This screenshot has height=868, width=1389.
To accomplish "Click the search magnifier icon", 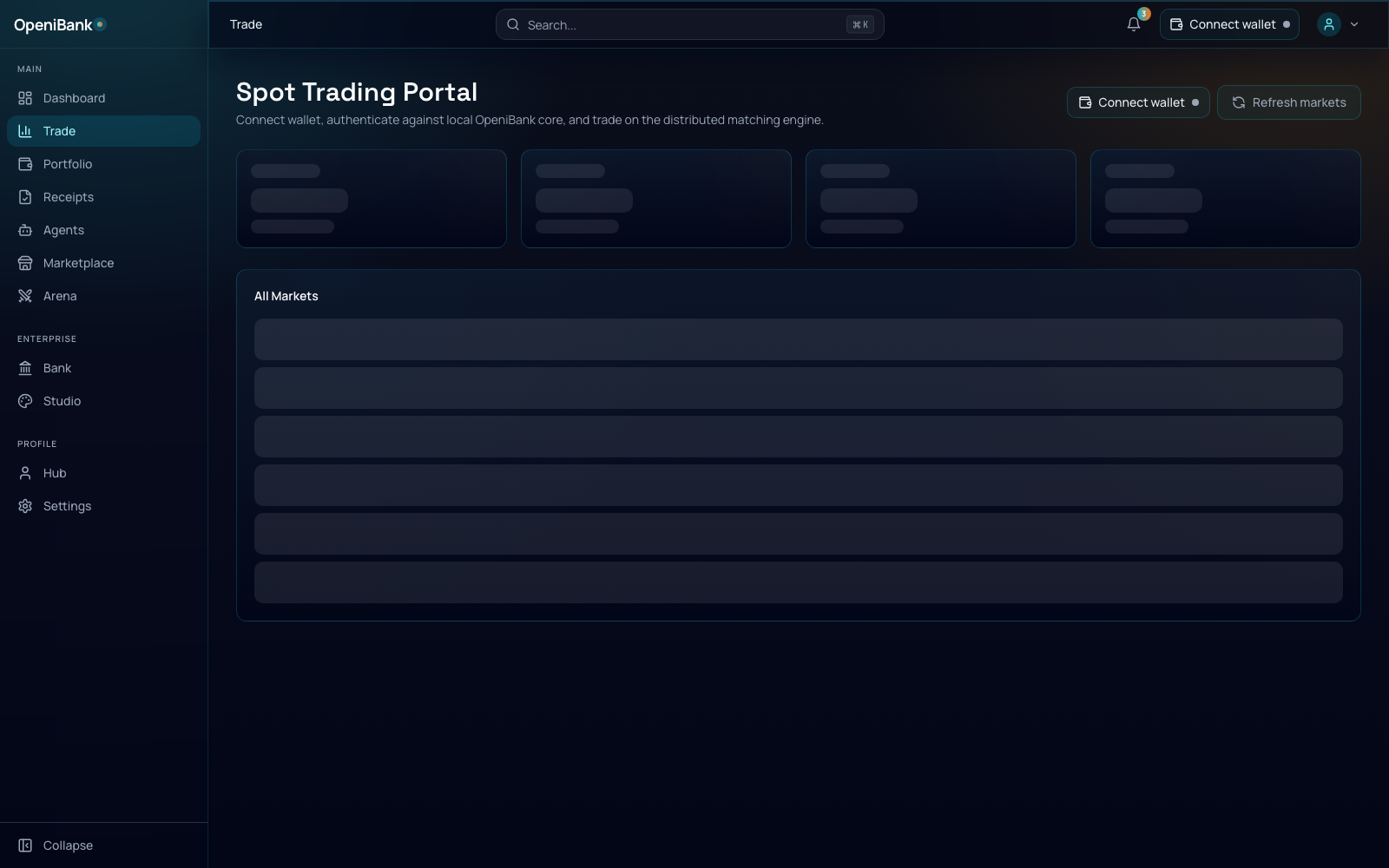I will tap(512, 24).
